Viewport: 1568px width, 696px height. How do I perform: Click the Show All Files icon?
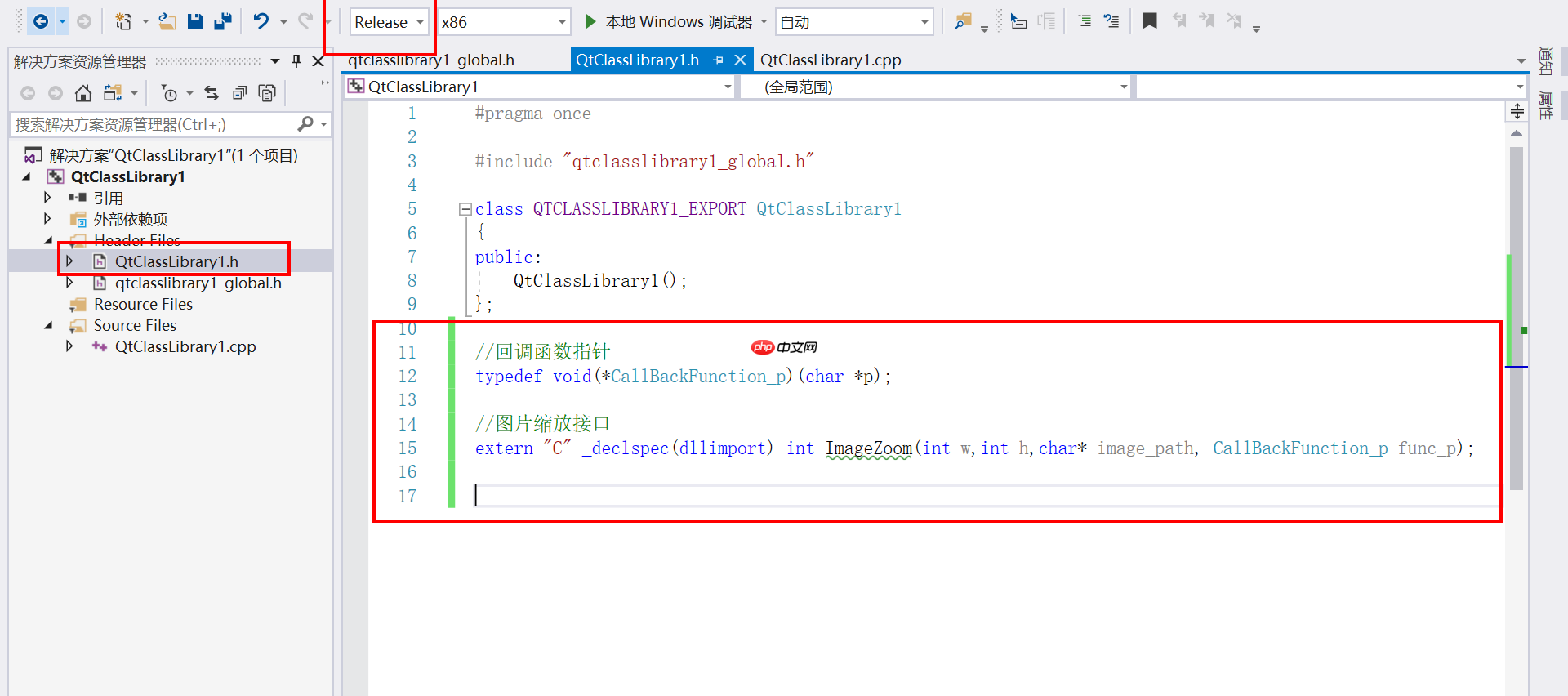click(x=267, y=93)
